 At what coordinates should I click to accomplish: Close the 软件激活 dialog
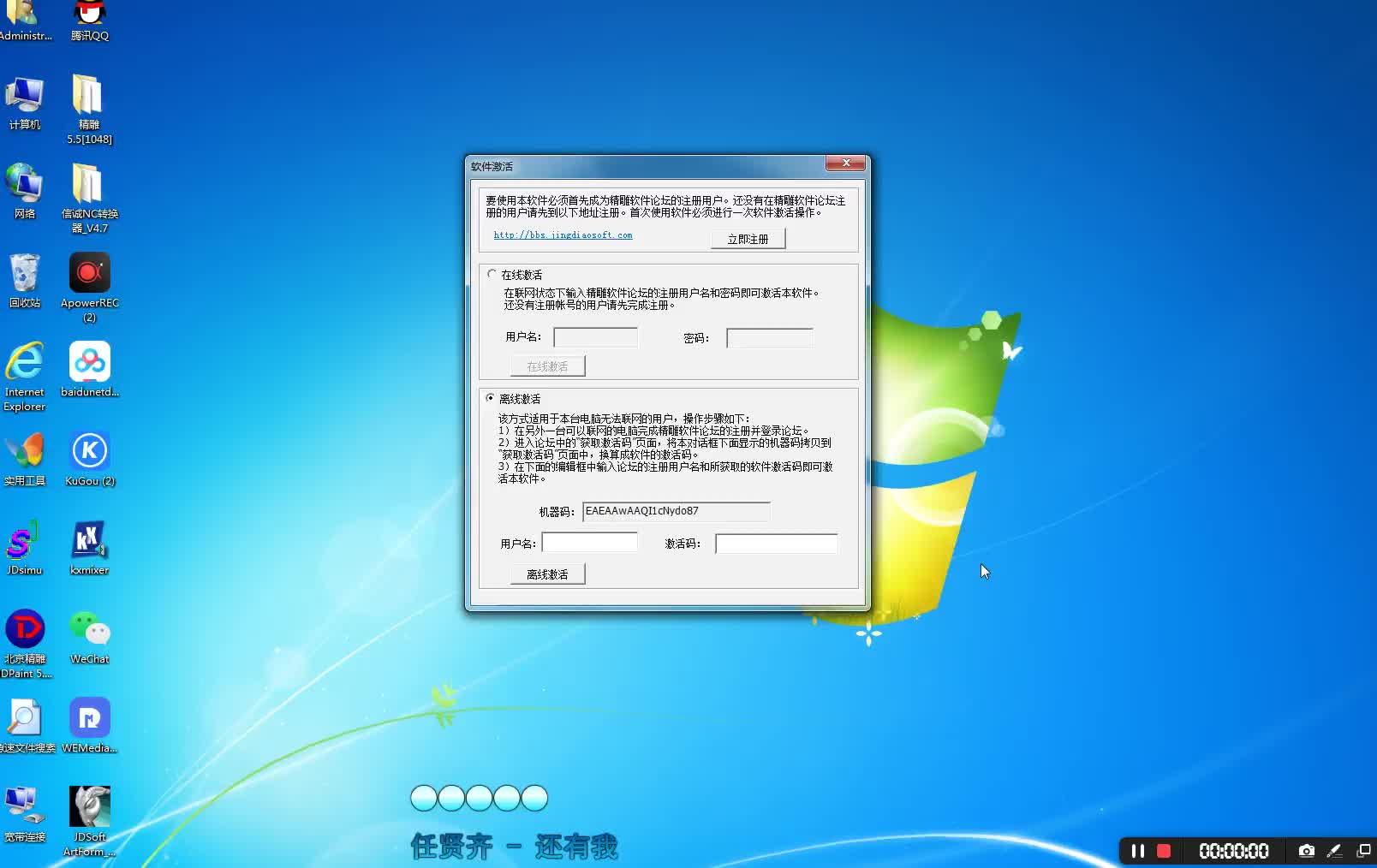846,163
